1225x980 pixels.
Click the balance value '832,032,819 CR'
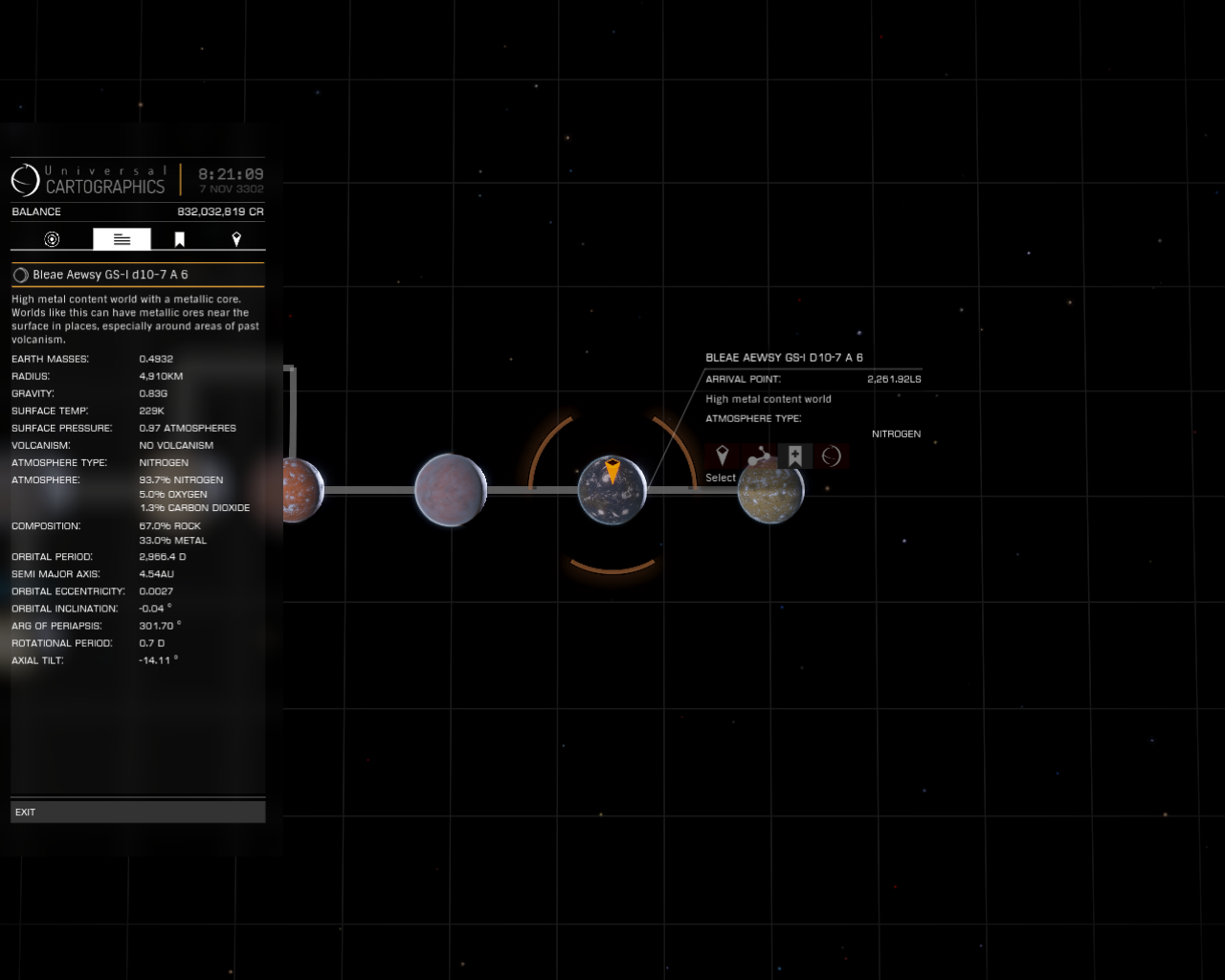coord(220,212)
